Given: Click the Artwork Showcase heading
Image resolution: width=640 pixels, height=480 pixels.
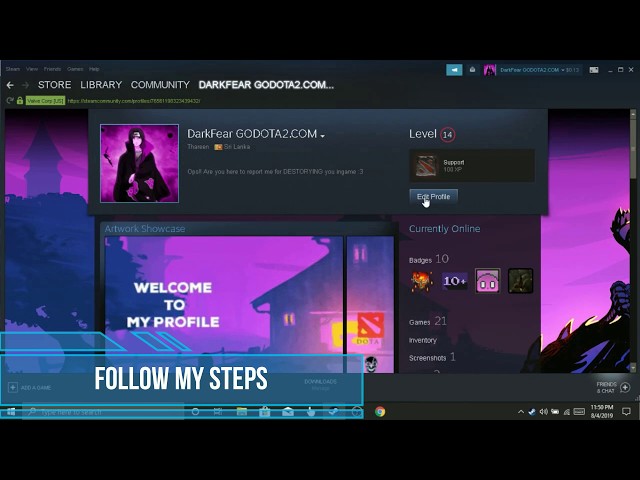Looking at the screenshot, I should pos(144,229).
